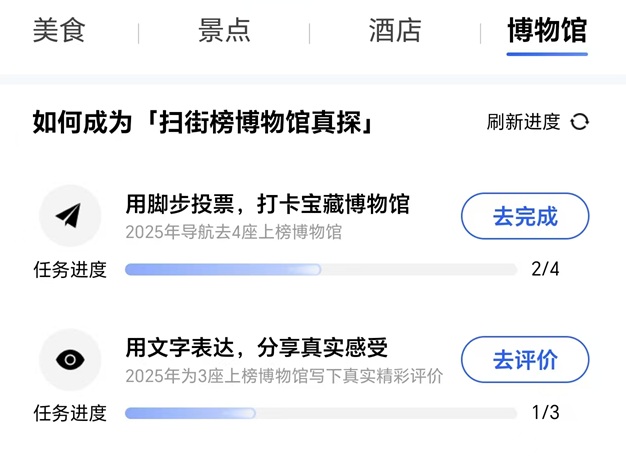Click the 任务进度 label under the eye icon
Image resolution: width=626 pixels, height=460 pixels.
tap(70, 413)
